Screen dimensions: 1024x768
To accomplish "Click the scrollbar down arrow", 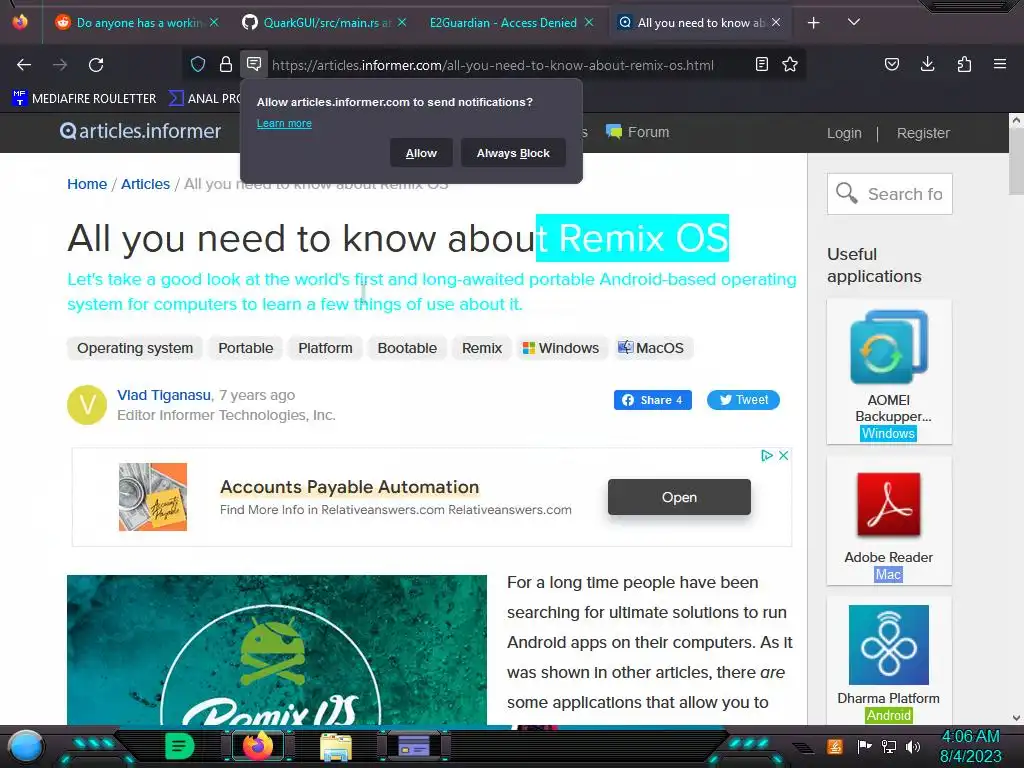I will coord(1016,718).
